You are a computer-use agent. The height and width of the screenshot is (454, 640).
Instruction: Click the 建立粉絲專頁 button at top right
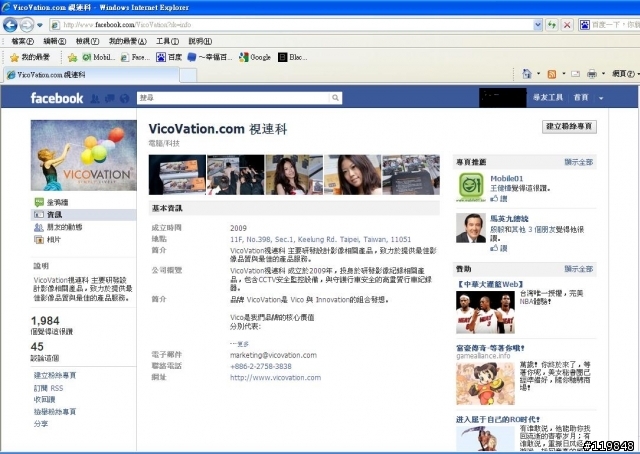(569, 127)
